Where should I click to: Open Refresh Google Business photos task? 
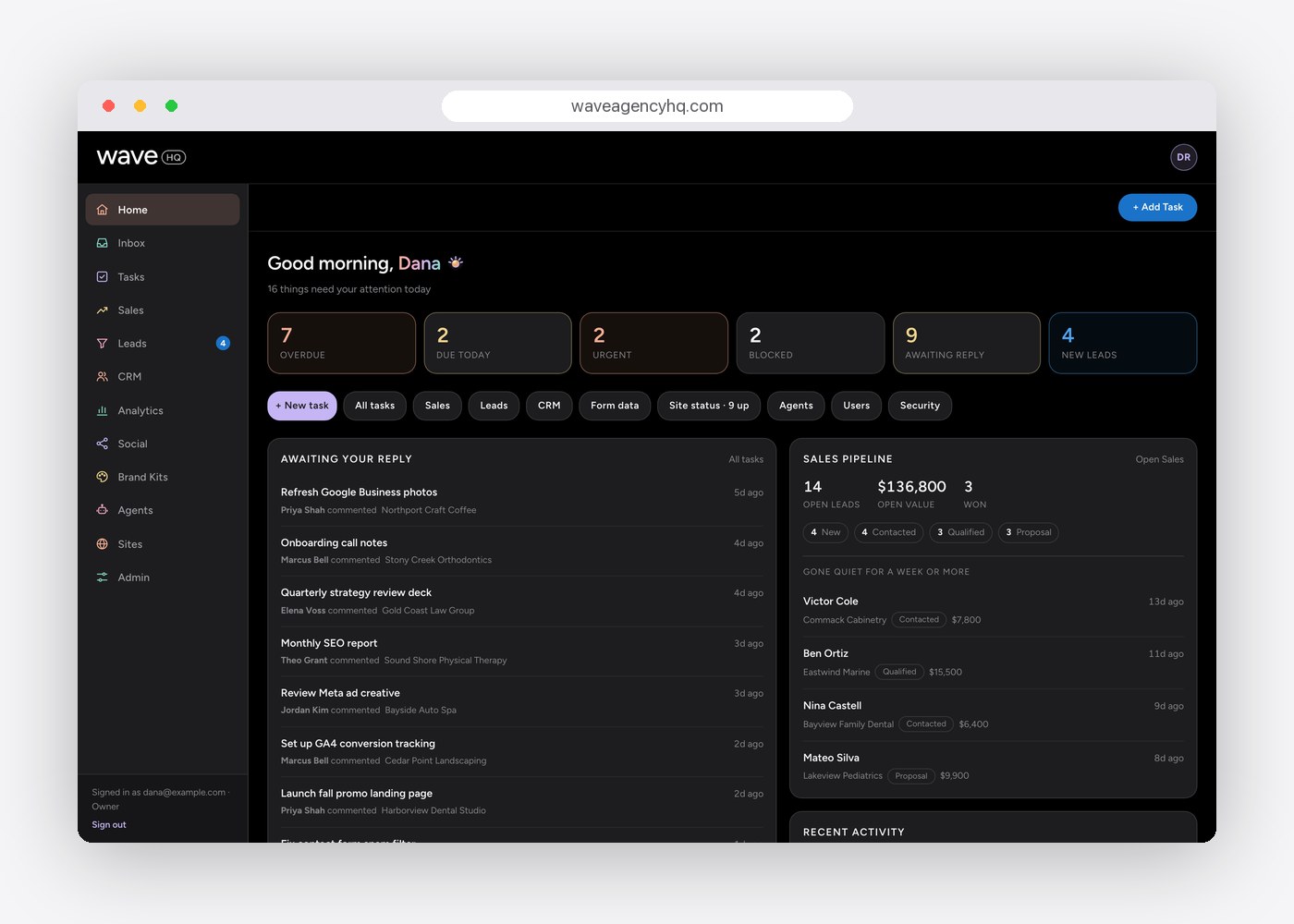tap(522, 501)
